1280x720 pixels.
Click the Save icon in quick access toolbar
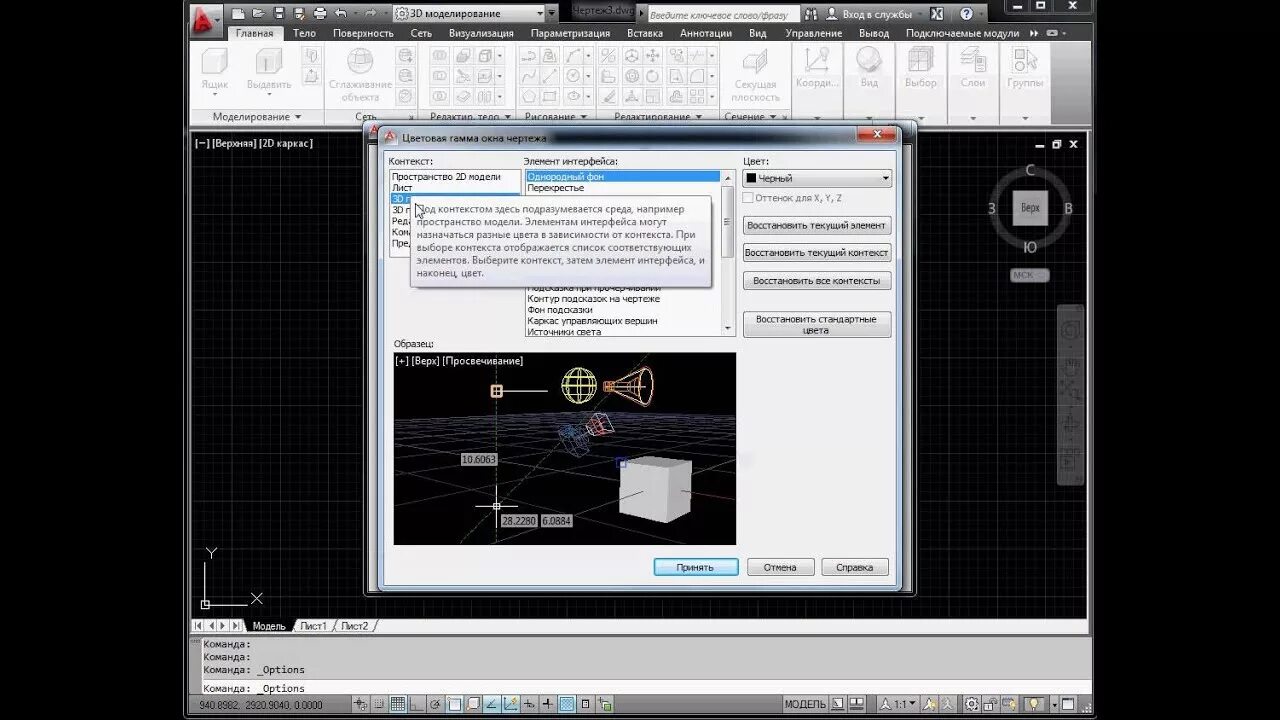(x=279, y=14)
